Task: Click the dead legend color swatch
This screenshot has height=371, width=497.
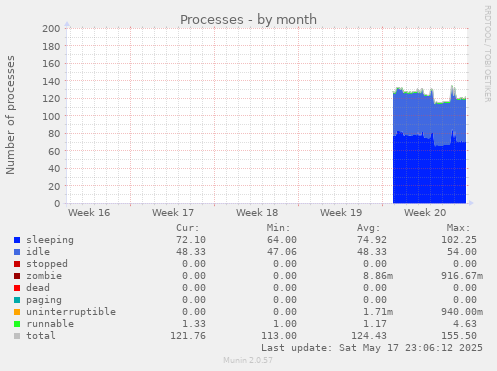Action: pyautogui.click(x=17, y=288)
